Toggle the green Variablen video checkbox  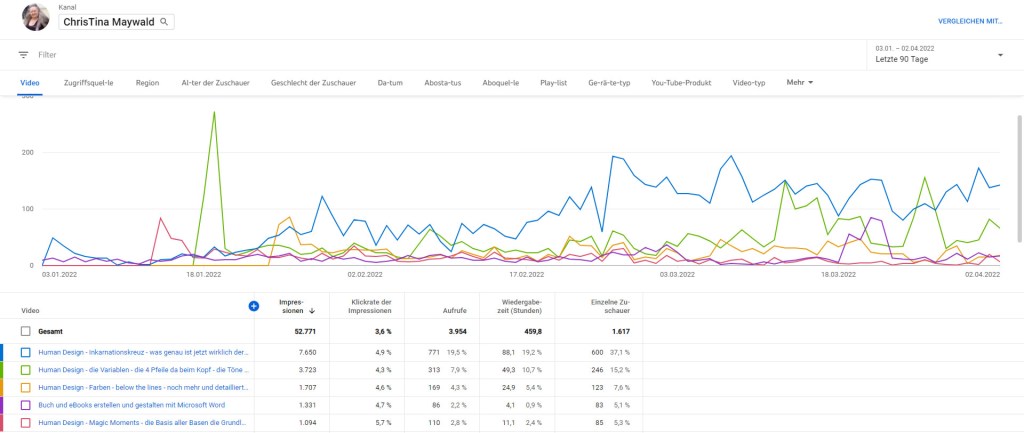coord(26,370)
